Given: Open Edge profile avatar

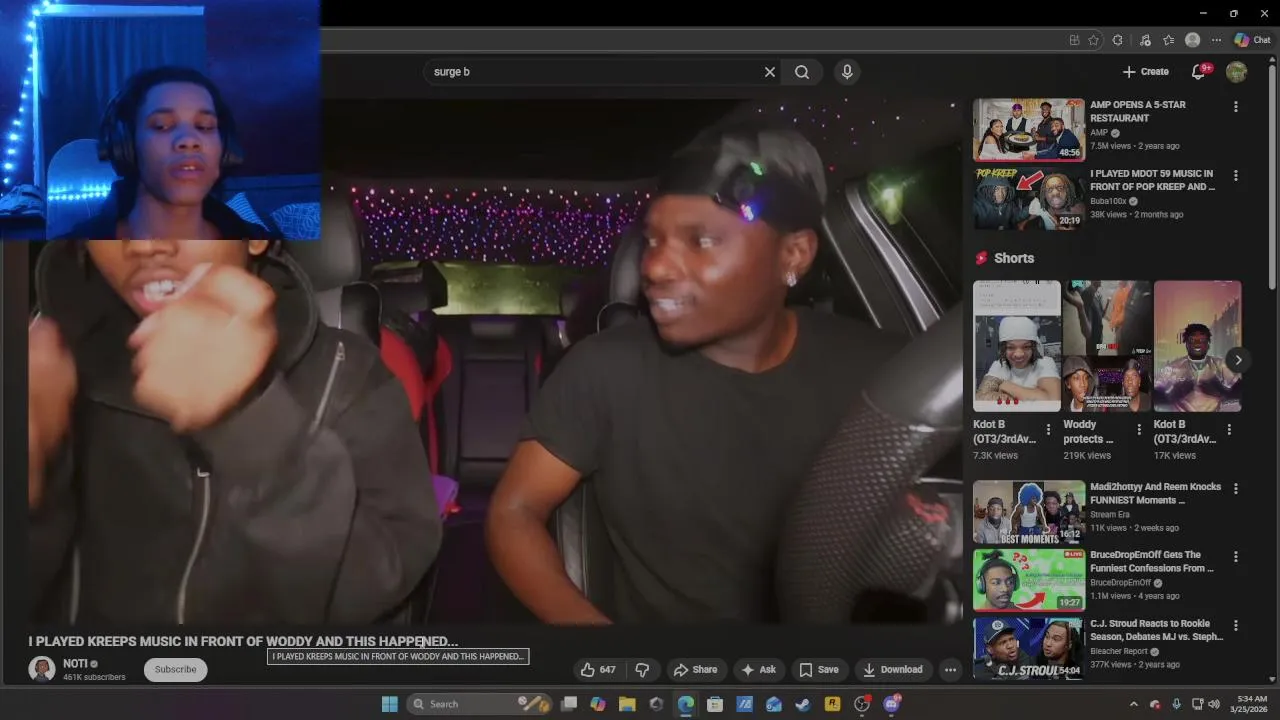Looking at the screenshot, I should [1192, 40].
